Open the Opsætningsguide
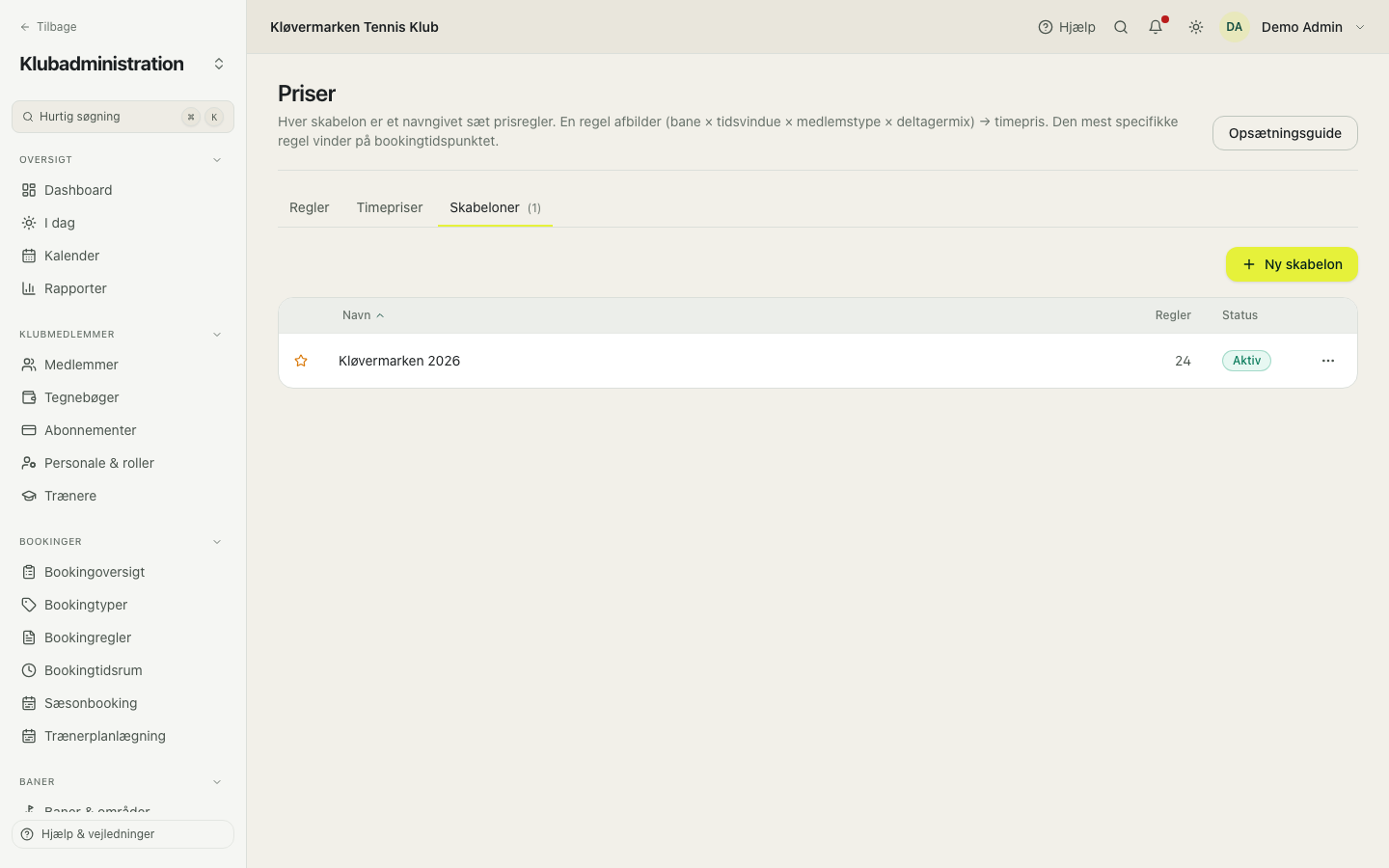 pyautogui.click(x=1285, y=133)
